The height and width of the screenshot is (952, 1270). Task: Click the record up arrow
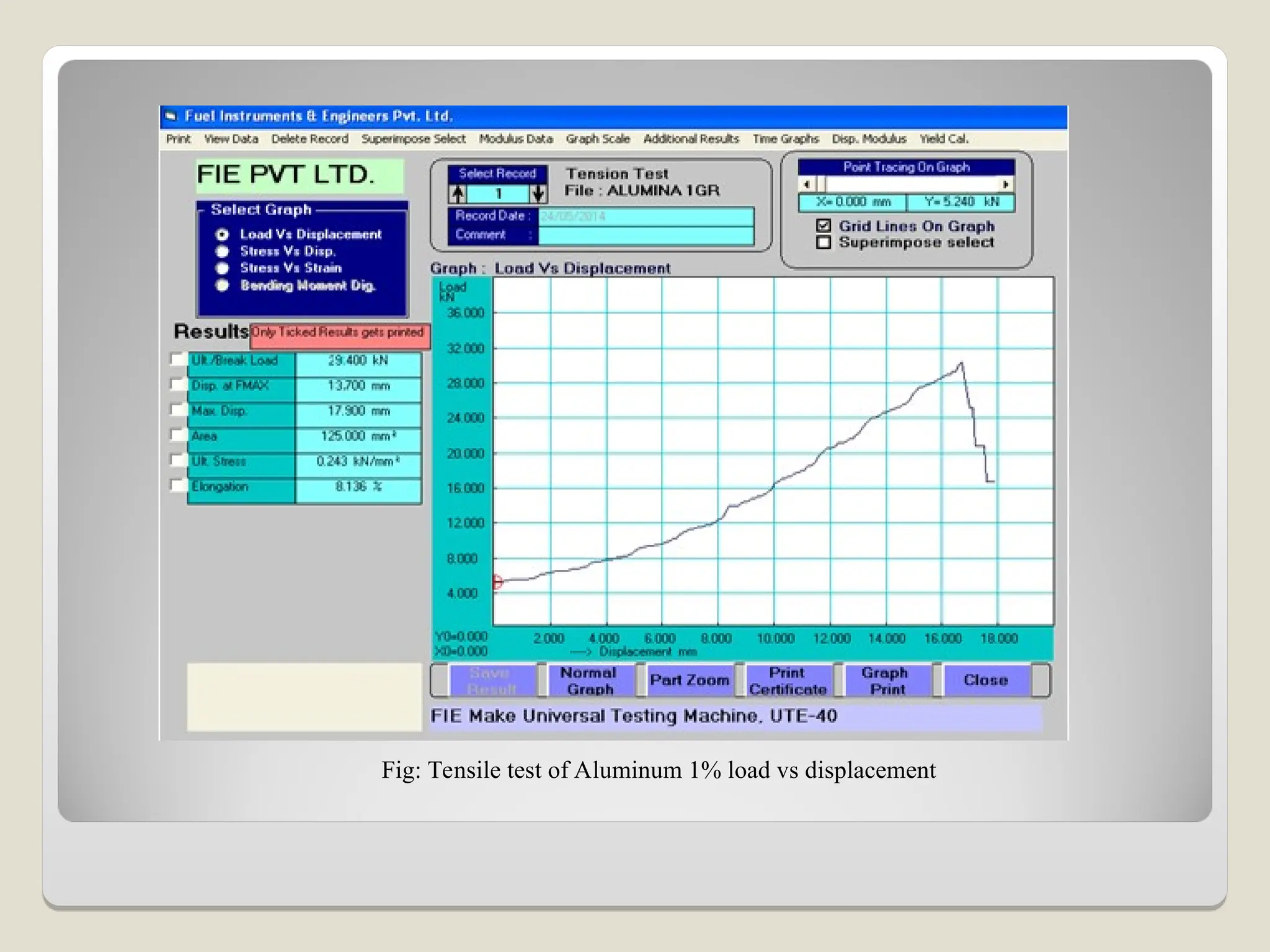[458, 194]
